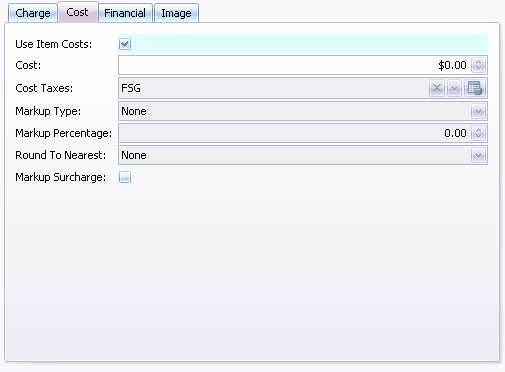
Task: Switch to the Image tab
Action: pyautogui.click(x=176, y=13)
